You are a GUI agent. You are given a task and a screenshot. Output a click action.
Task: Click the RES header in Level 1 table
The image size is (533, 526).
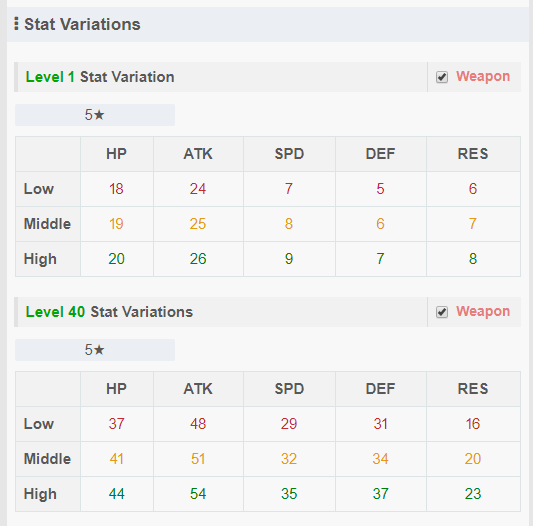[473, 154]
